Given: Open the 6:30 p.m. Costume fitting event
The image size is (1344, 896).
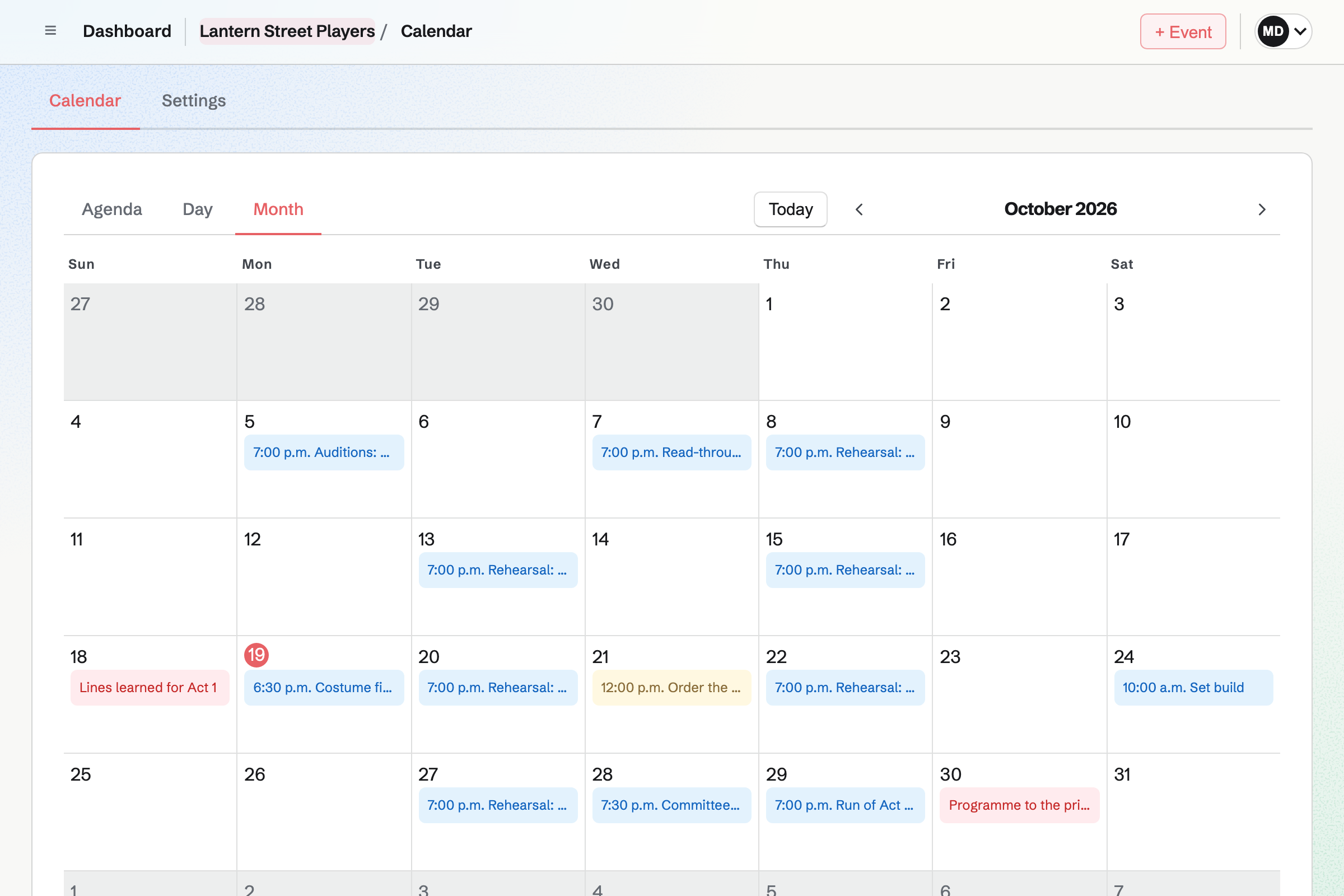Looking at the screenshot, I should pyautogui.click(x=324, y=688).
